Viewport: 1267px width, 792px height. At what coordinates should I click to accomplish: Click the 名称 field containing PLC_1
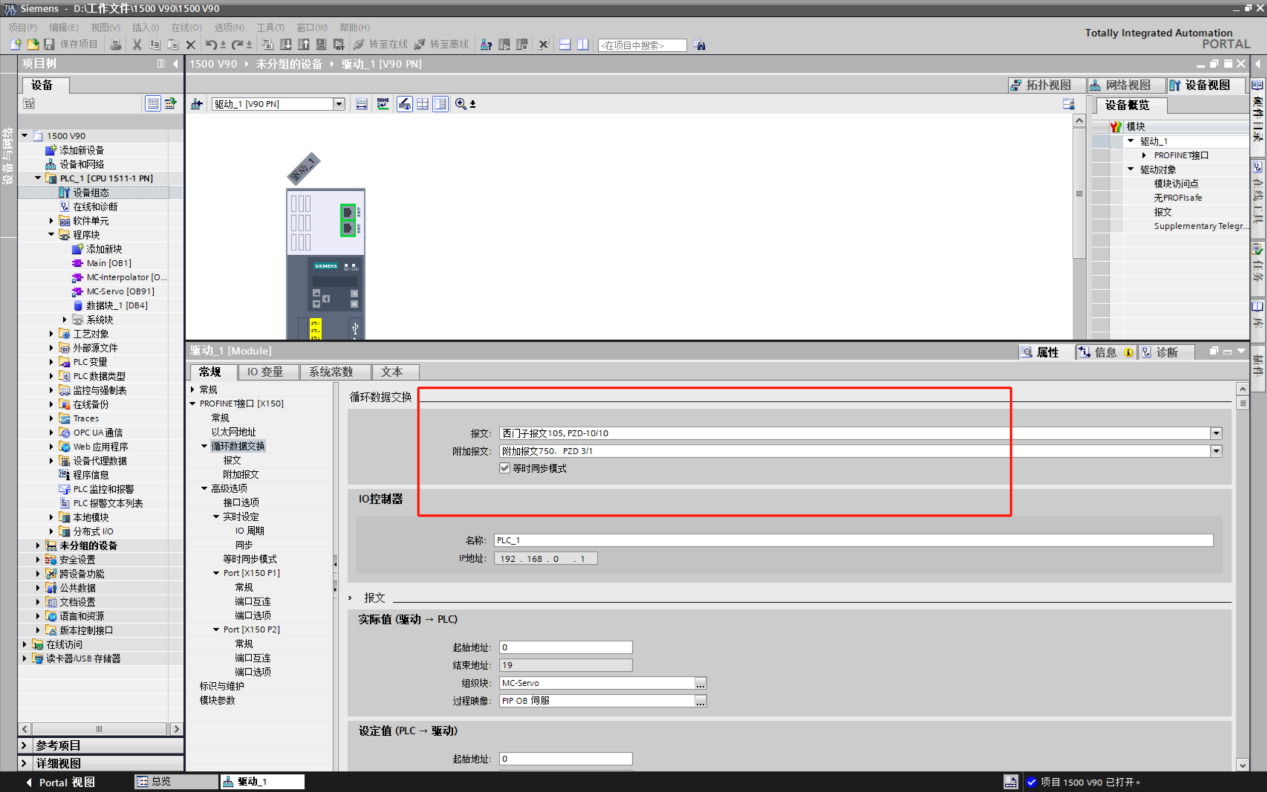point(853,540)
